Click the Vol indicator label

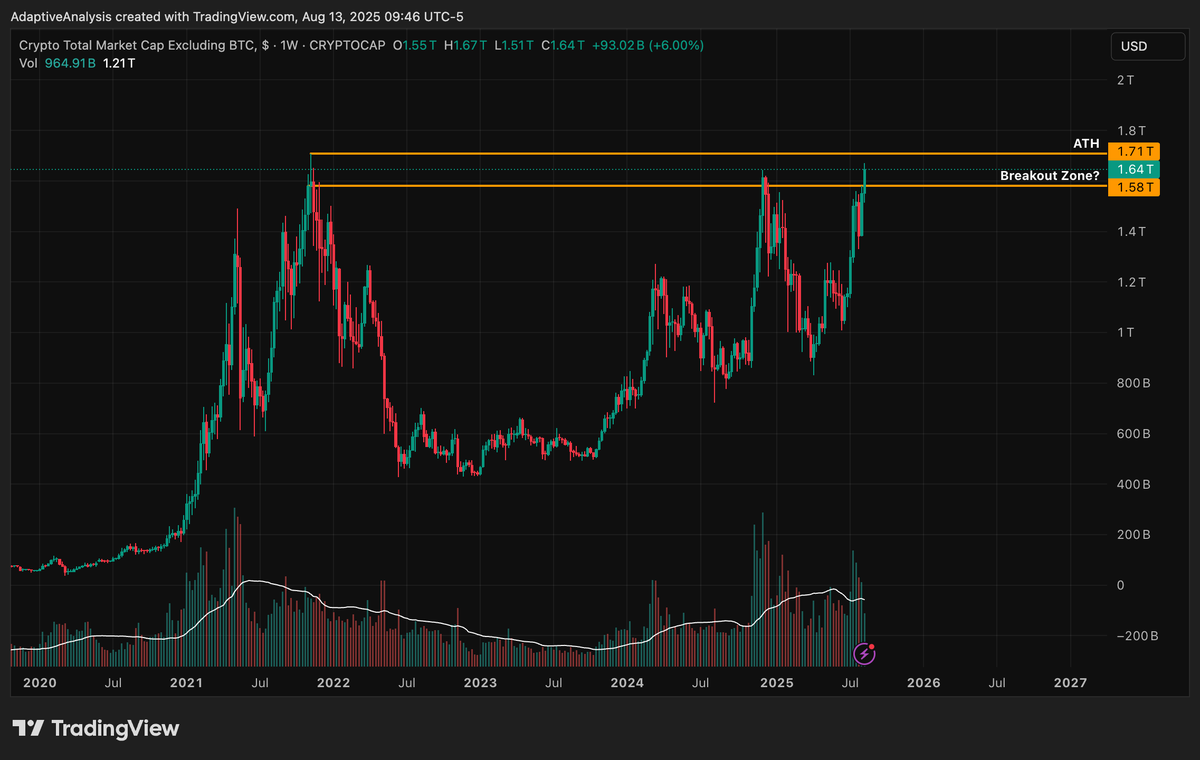28,63
